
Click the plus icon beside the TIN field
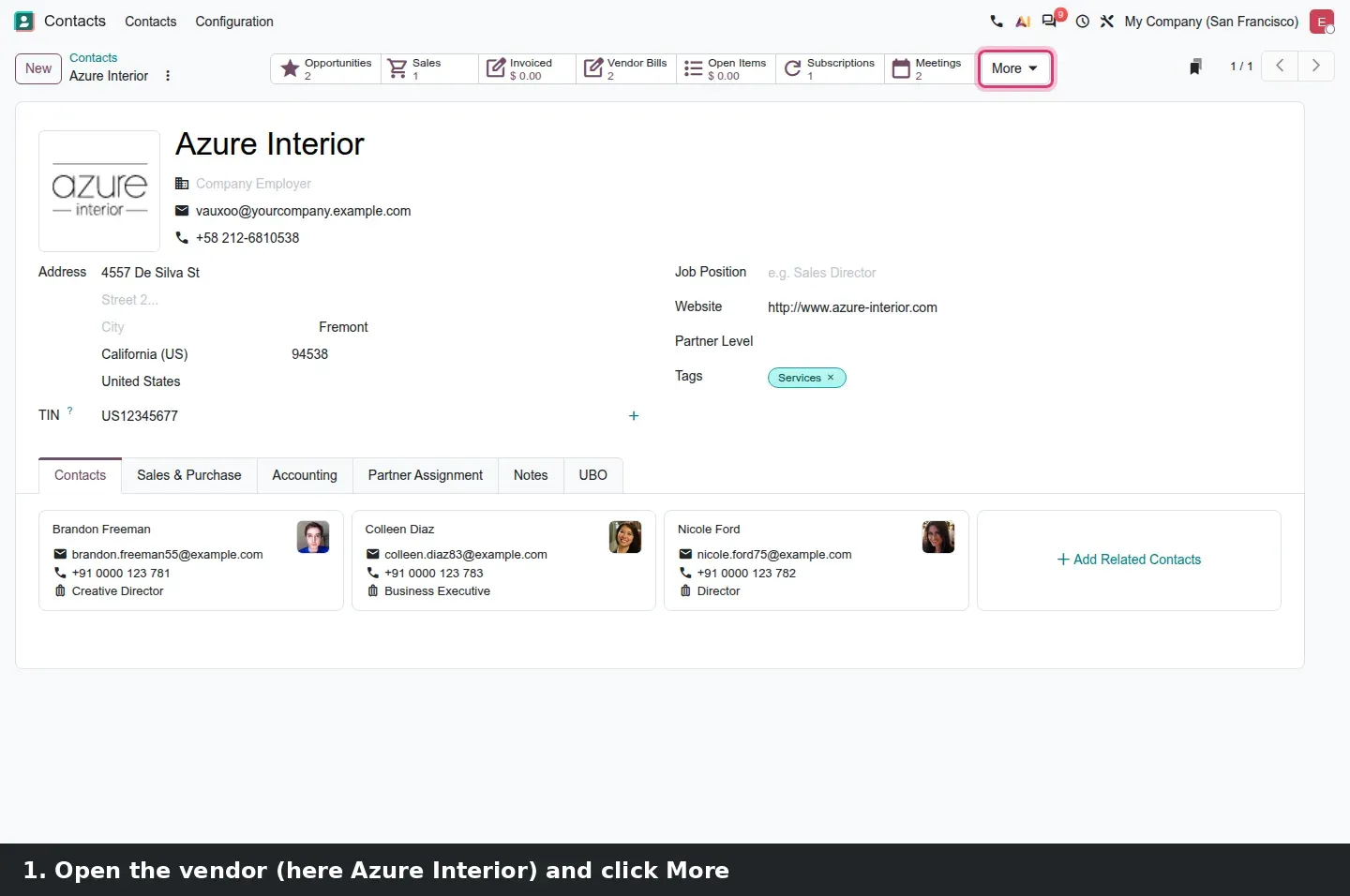tap(634, 416)
